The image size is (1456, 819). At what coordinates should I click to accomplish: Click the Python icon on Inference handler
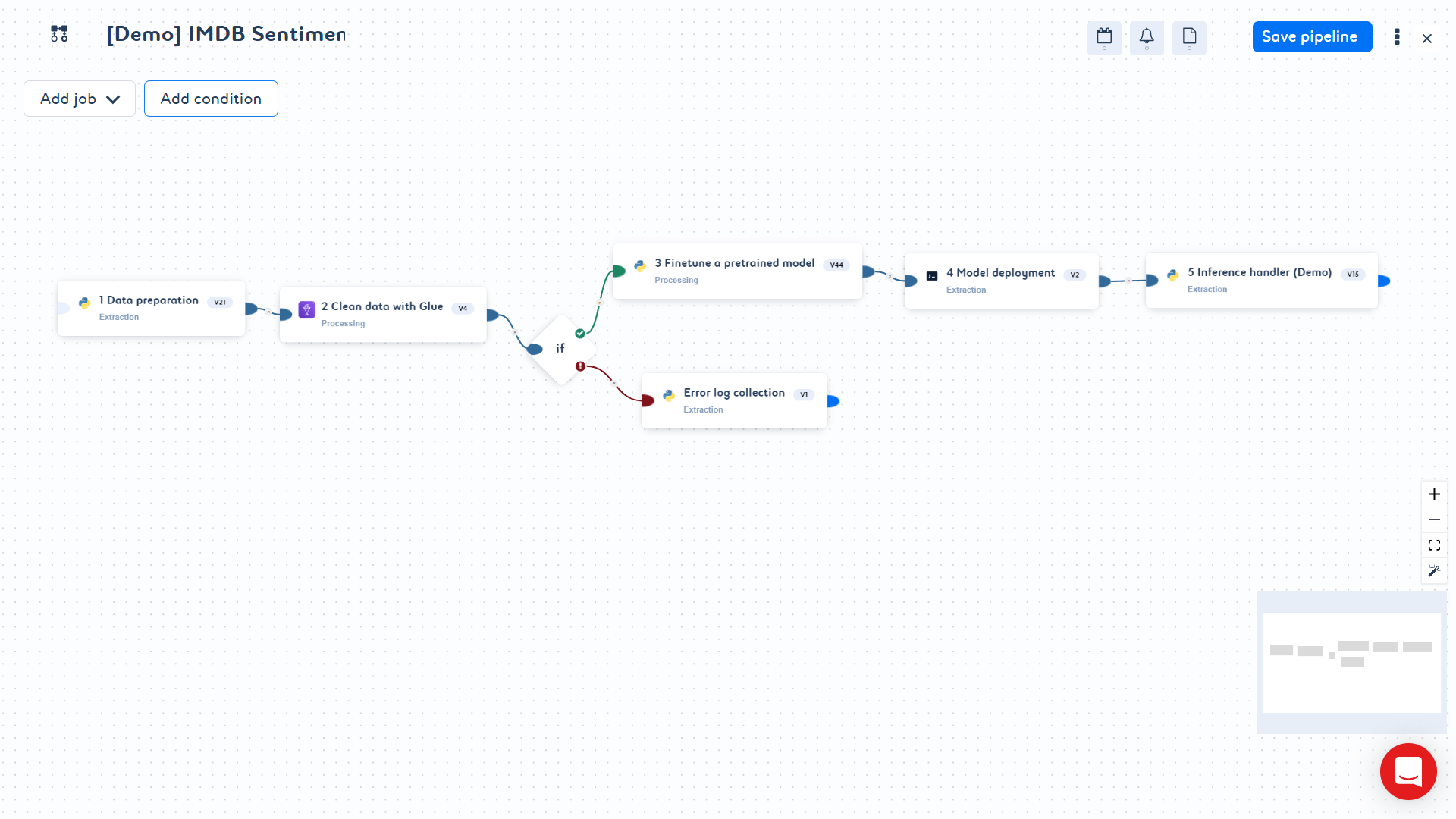[x=1173, y=275]
